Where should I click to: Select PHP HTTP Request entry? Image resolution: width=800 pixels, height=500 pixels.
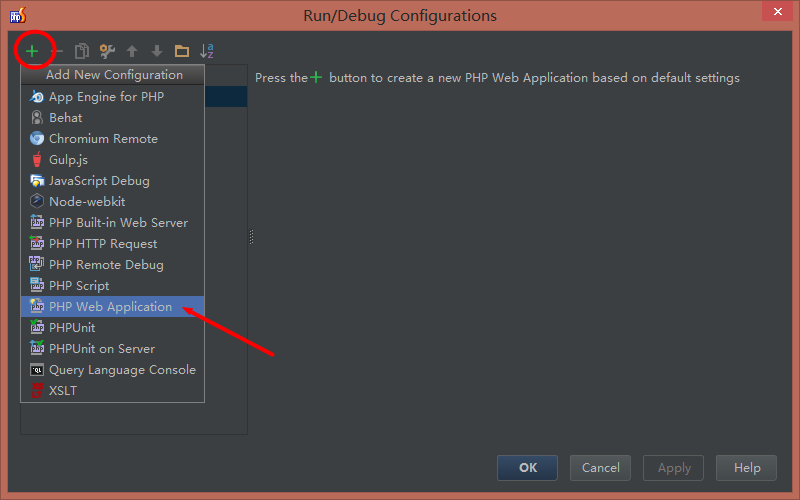point(112,243)
